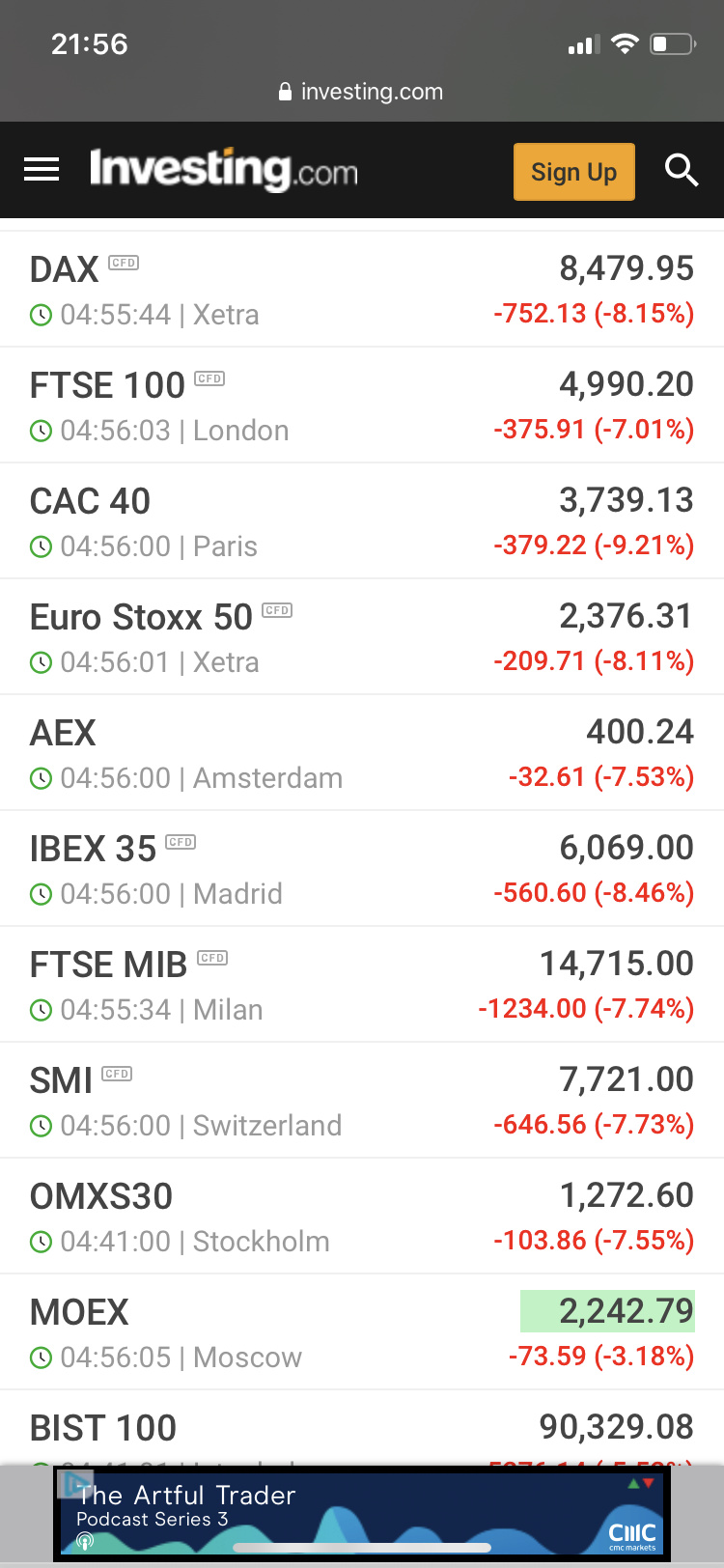Image resolution: width=724 pixels, height=1568 pixels.
Task: Click the Investing.com logo
Action: click(223, 170)
